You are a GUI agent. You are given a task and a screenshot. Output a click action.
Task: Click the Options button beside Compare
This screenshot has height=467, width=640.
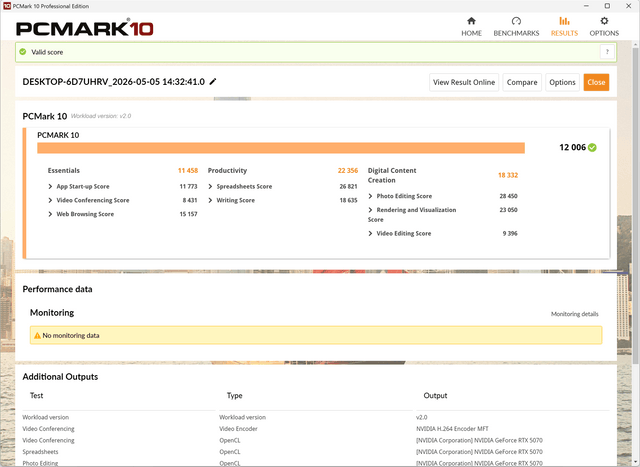pos(562,82)
